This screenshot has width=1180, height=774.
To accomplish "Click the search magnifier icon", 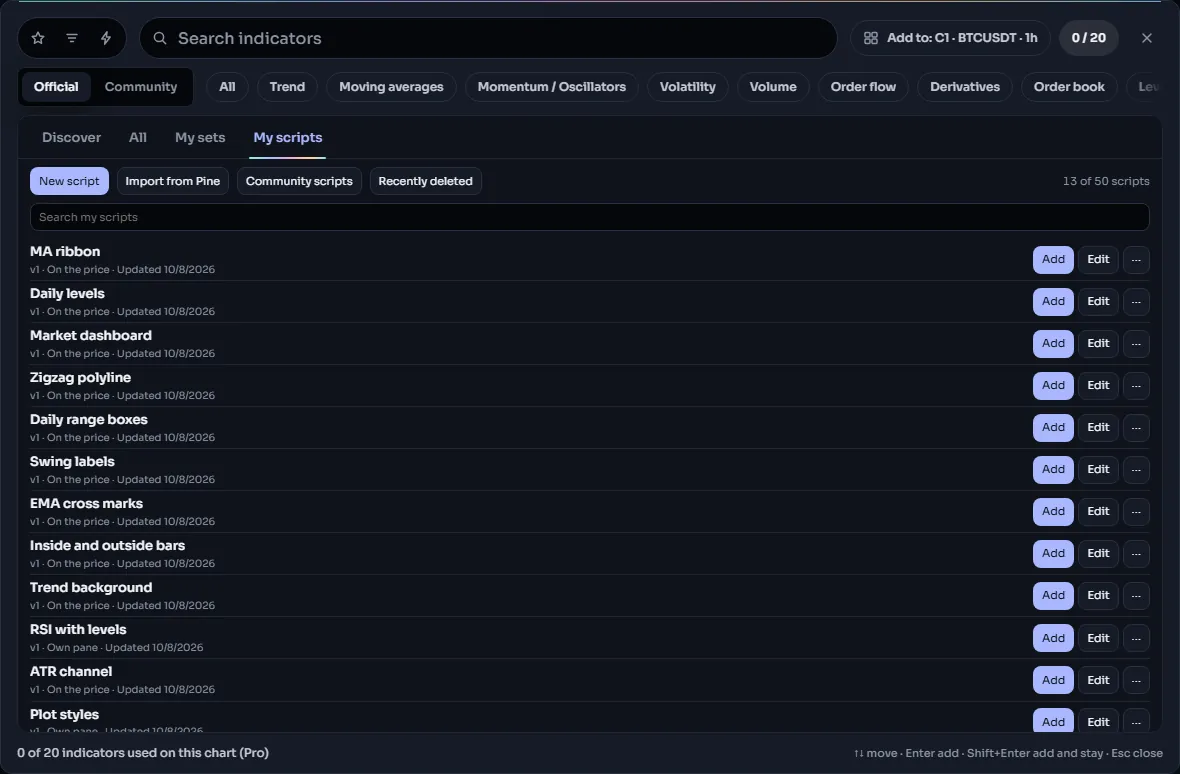I will point(160,38).
